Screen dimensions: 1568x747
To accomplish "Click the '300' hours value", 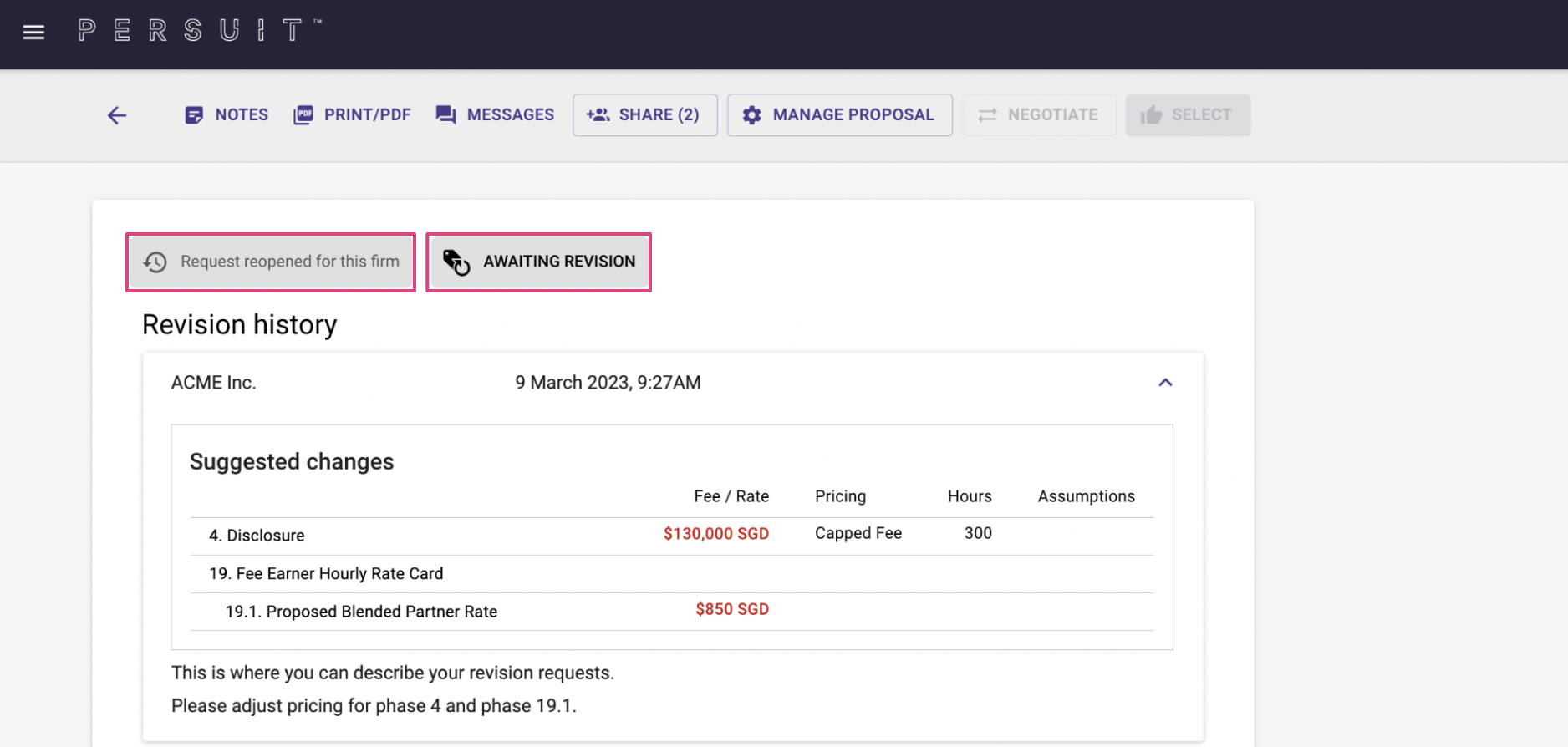I will [978, 533].
